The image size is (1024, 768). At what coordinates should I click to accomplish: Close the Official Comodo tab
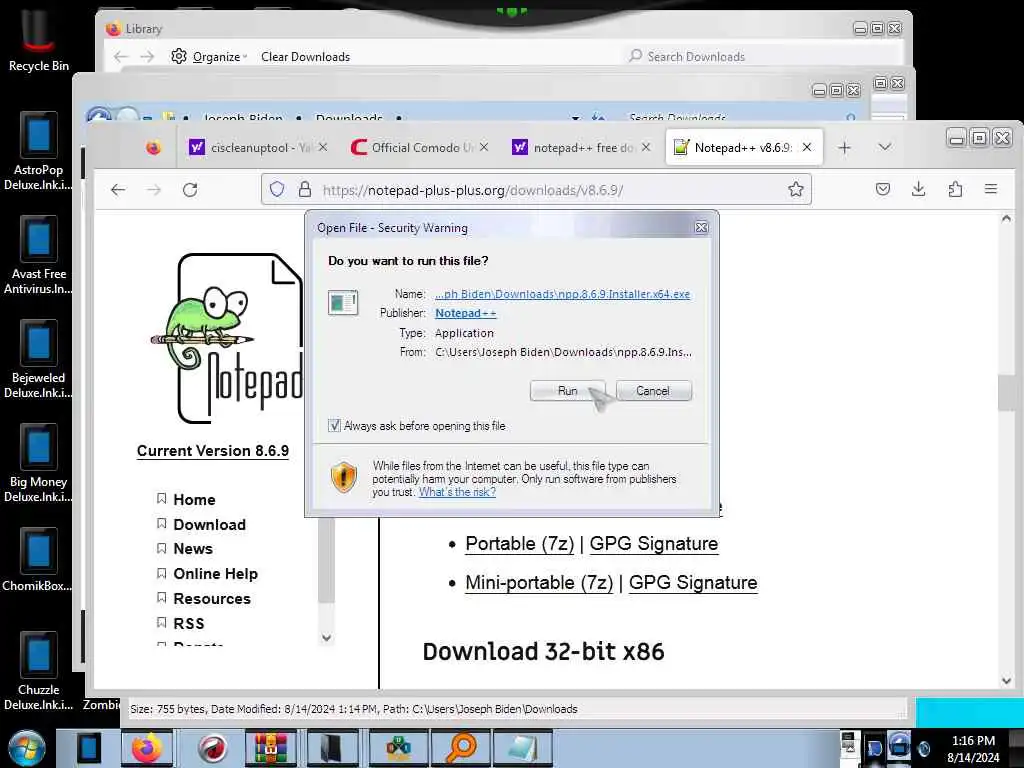coord(484,147)
